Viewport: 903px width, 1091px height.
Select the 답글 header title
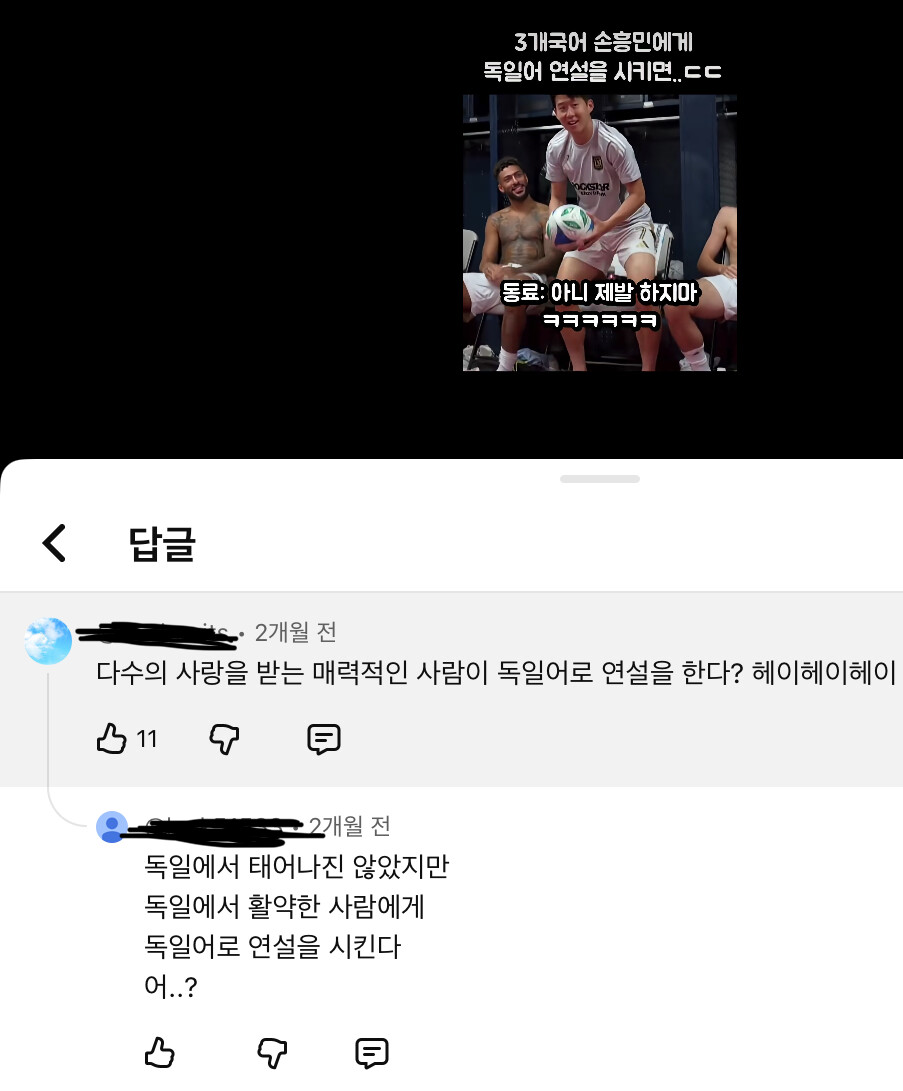coord(162,543)
